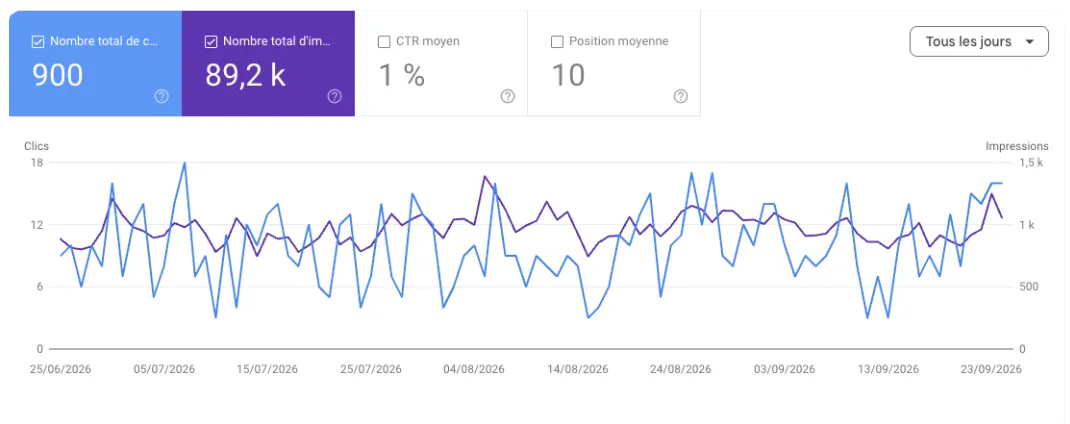The width and height of the screenshot is (1070, 424).
Task: Uncheck the Nombre total d'impressions checkbox
Action: tap(211, 42)
